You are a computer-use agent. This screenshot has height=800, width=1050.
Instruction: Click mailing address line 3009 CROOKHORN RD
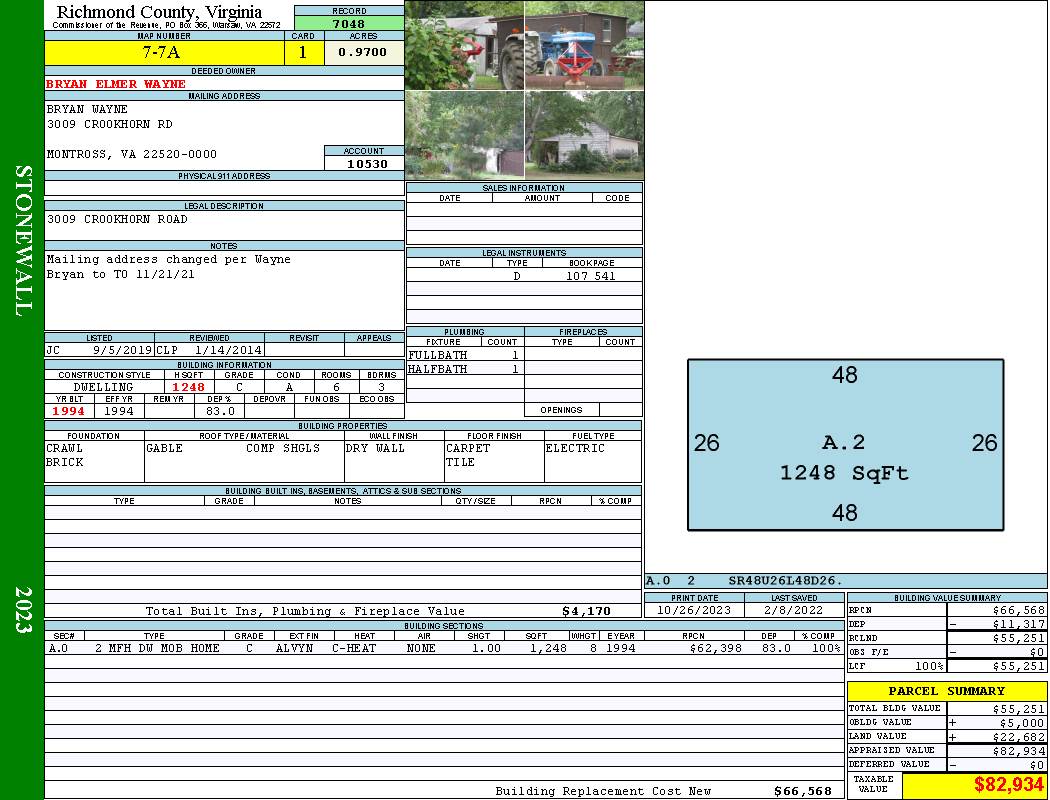pyautogui.click(x=109, y=124)
